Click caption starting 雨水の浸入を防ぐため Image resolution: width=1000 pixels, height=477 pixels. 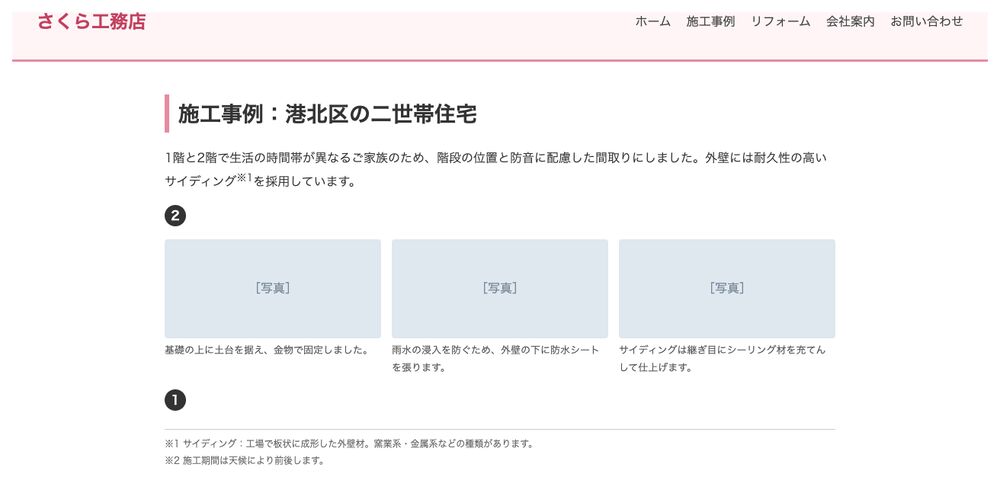click(x=496, y=359)
